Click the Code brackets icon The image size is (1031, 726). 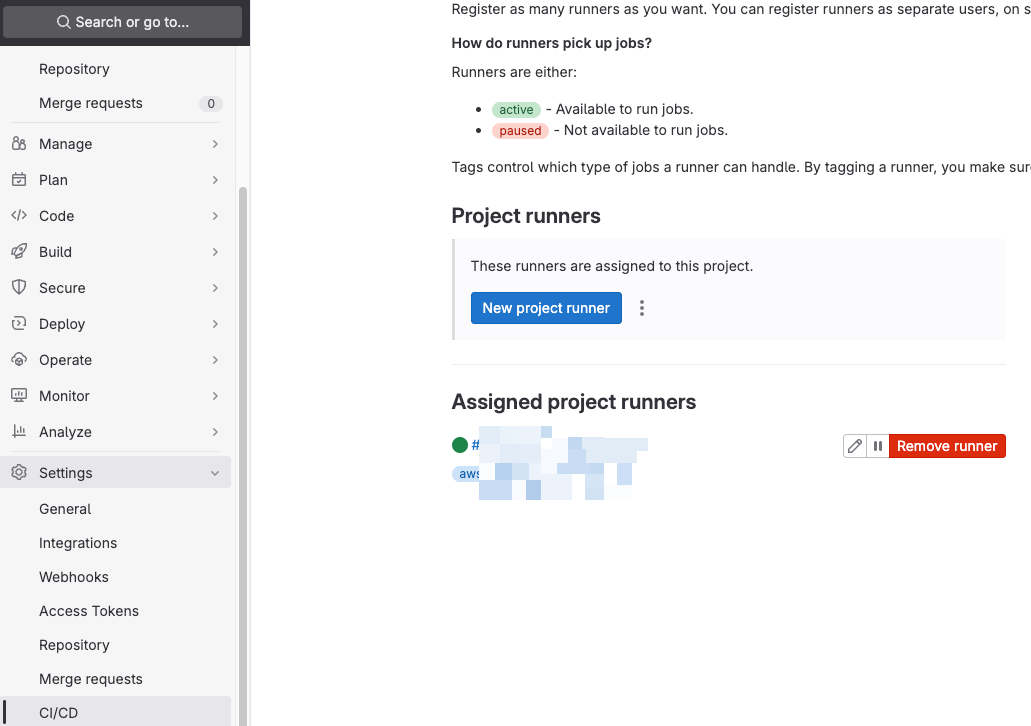click(19, 215)
